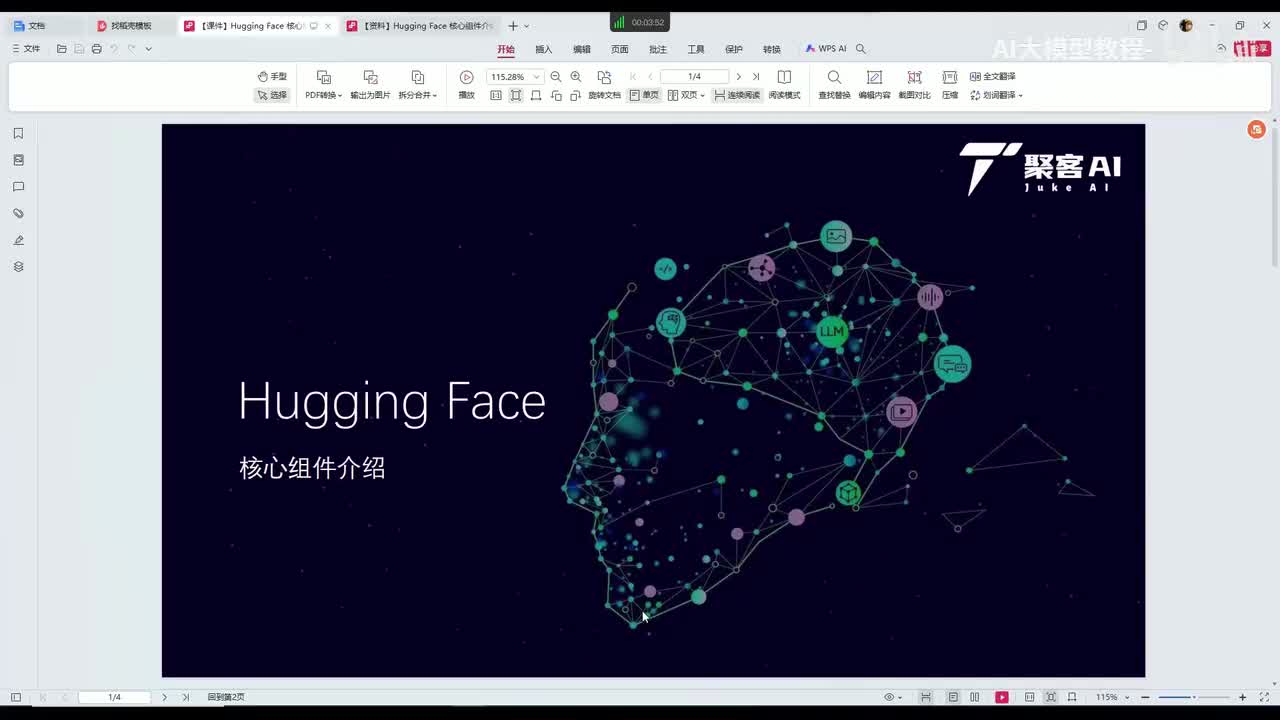Click the print icon in quick access bar
The image size is (1280, 720).
pos(96,49)
